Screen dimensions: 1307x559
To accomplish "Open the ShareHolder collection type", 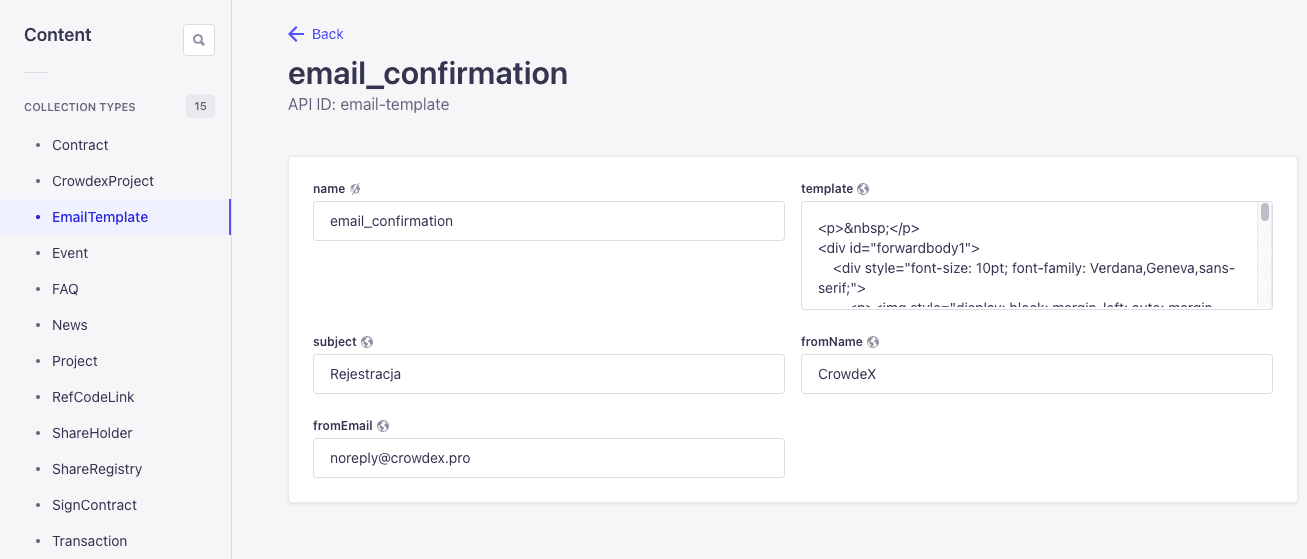I will click(92, 433).
